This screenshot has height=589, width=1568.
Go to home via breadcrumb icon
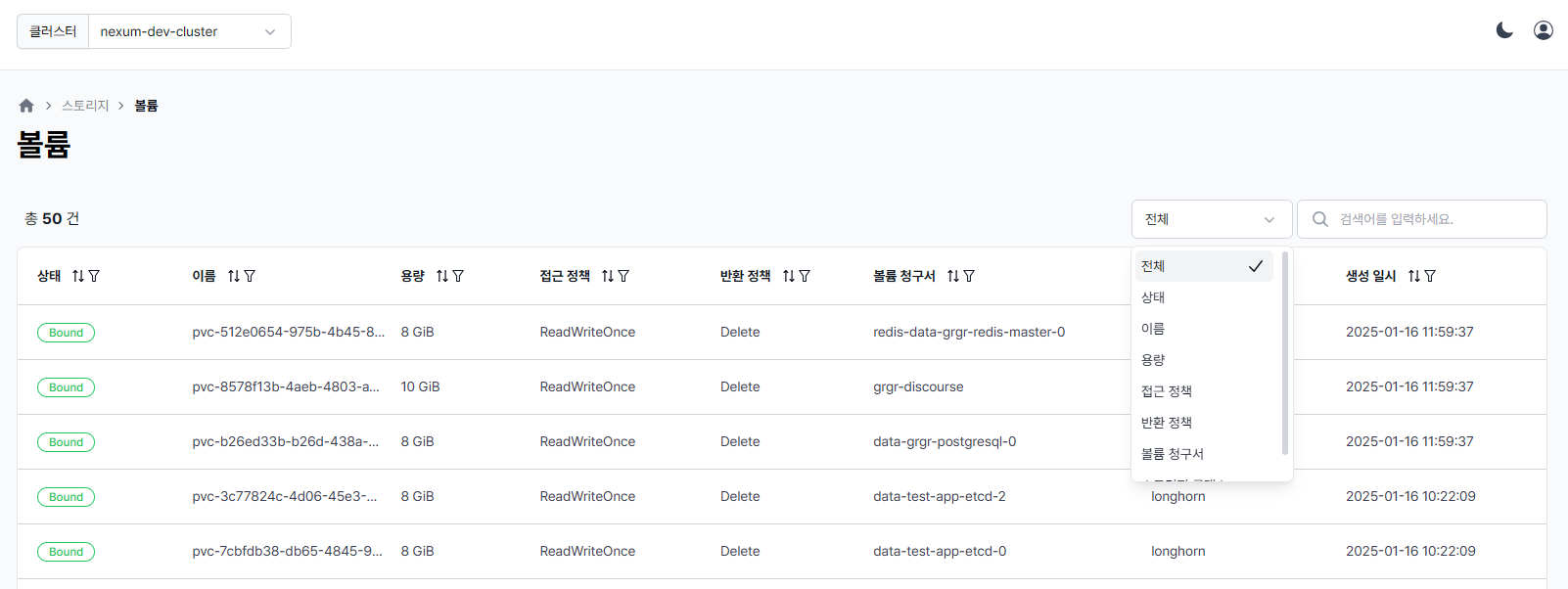point(26,106)
